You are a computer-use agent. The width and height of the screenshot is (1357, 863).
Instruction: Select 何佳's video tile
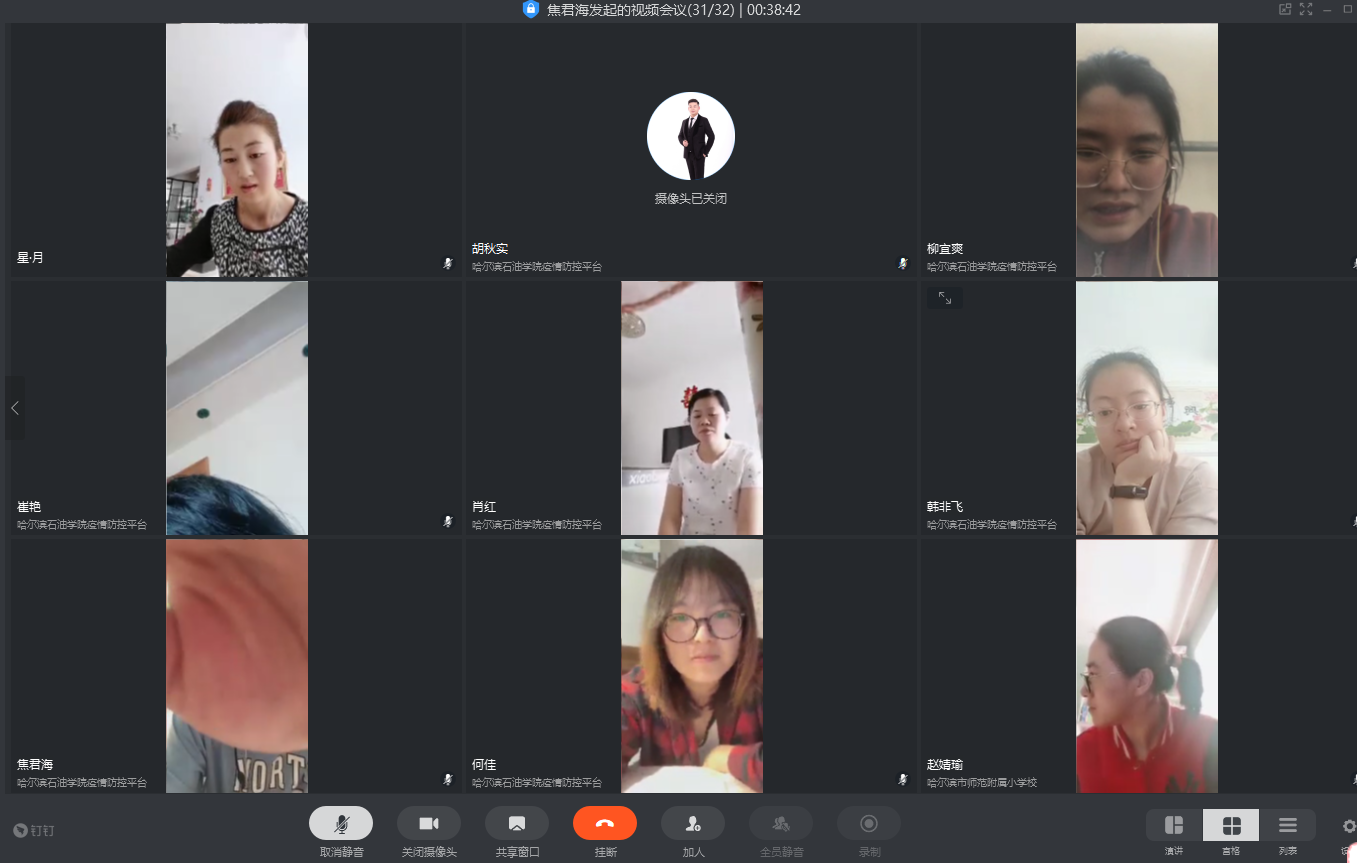click(x=691, y=665)
